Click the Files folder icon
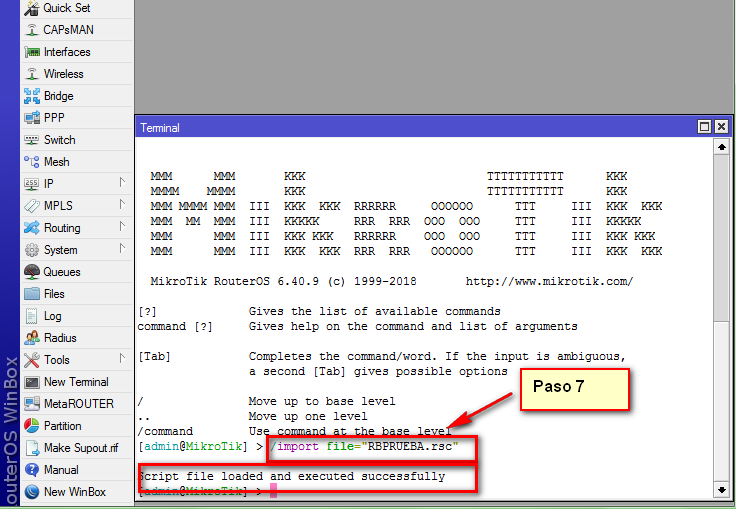 [x=31, y=294]
